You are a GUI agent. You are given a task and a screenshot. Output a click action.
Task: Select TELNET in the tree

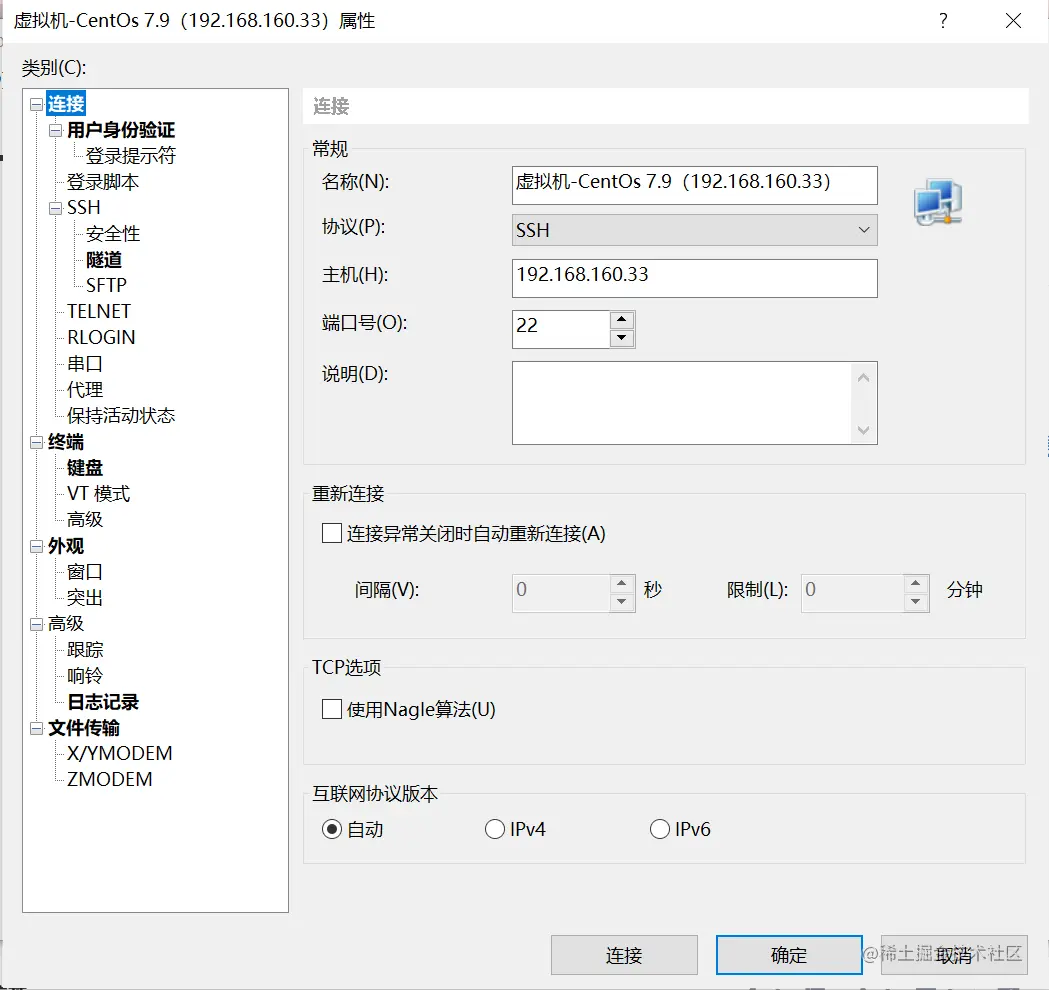(99, 312)
